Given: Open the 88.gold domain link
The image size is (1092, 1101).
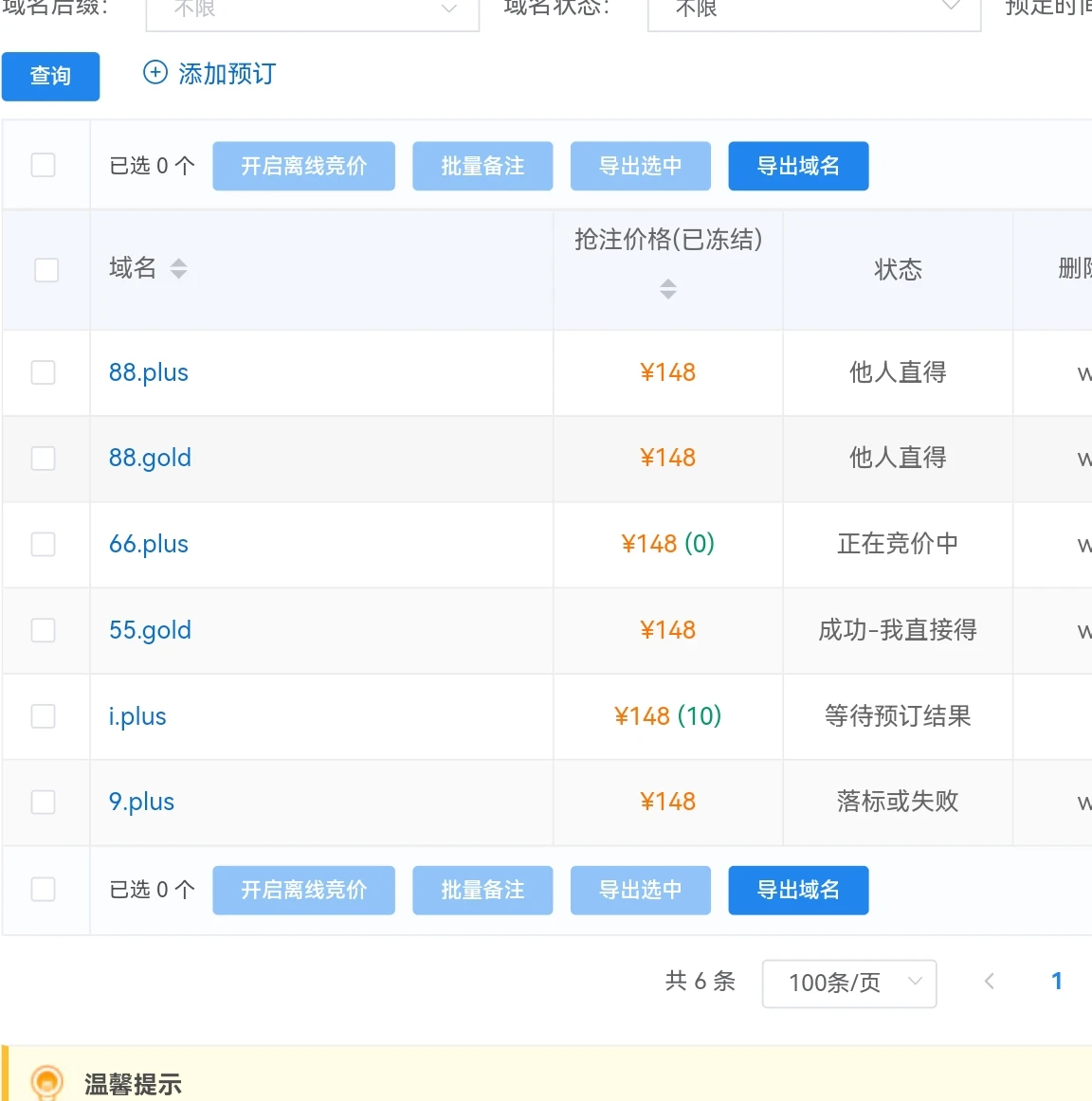Looking at the screenshot, I should [x=150, y=458].
